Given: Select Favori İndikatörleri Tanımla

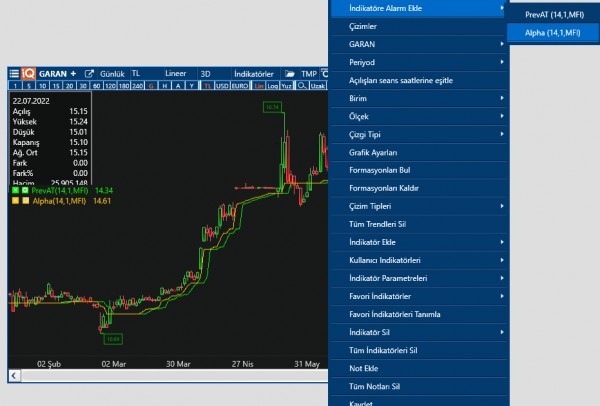Looking at the screenshot, I should pyautogui.click(x=419, y=314).
